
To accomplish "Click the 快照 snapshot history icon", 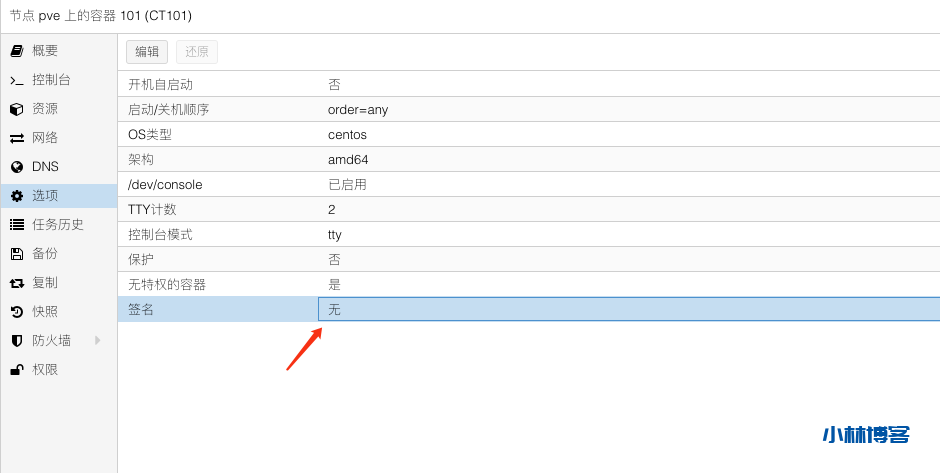I will [16, 312].
